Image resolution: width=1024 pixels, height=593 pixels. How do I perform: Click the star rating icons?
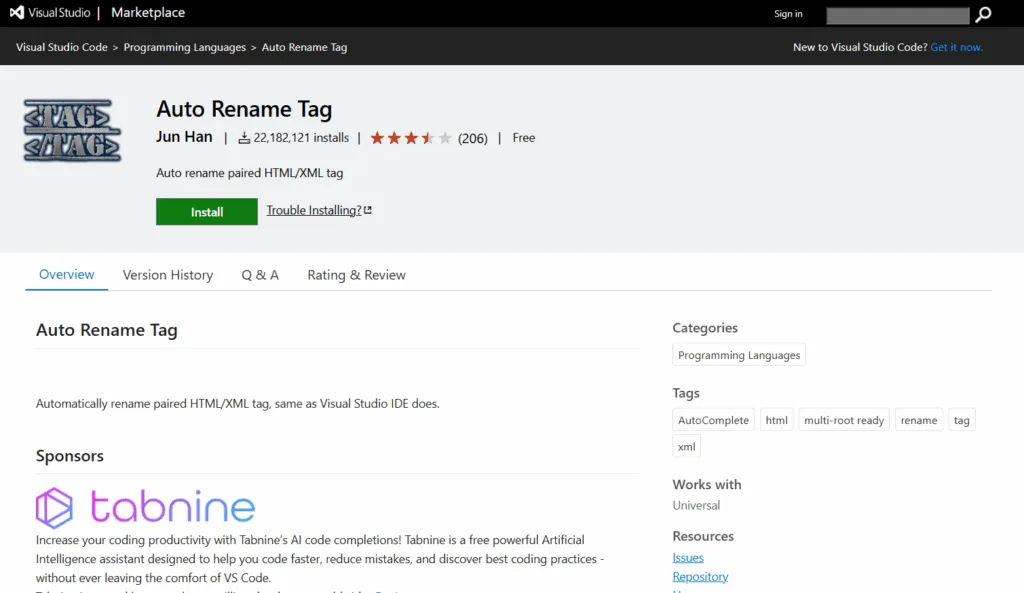click(x=411, y=138)
